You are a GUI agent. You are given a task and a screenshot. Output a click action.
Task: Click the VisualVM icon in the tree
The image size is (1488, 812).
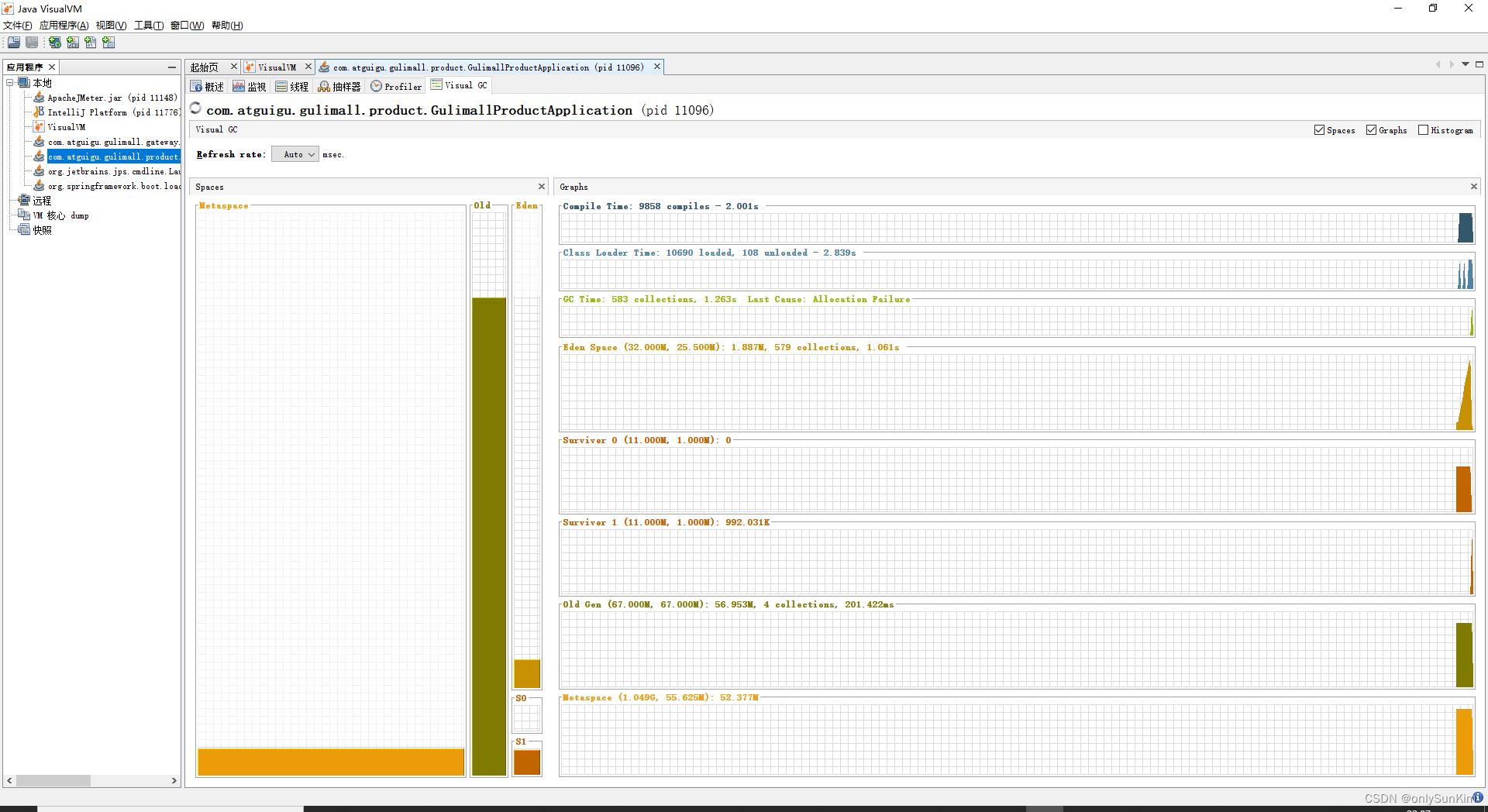(39, 127)
